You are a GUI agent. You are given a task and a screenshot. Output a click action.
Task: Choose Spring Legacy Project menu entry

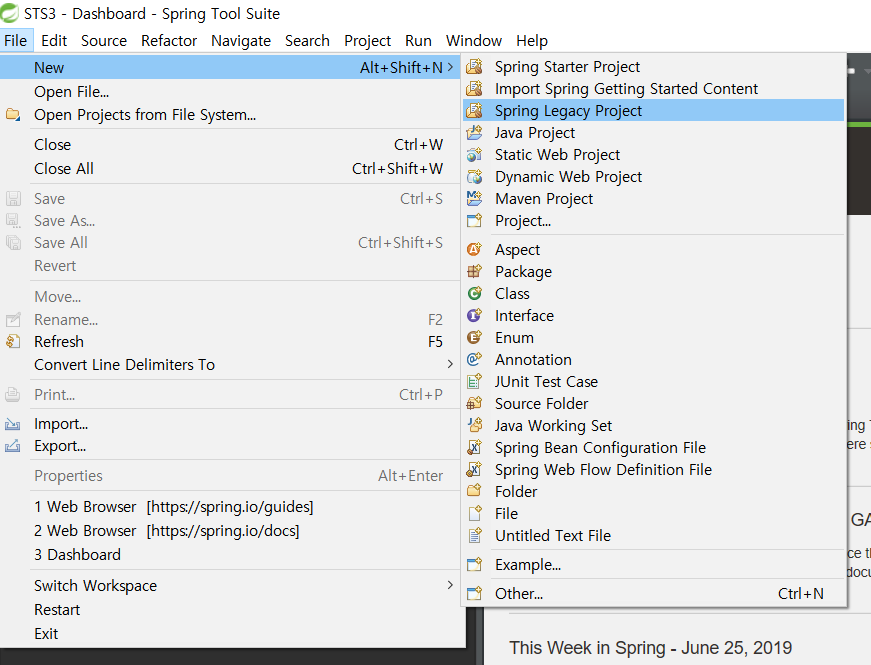coord(653,111)
